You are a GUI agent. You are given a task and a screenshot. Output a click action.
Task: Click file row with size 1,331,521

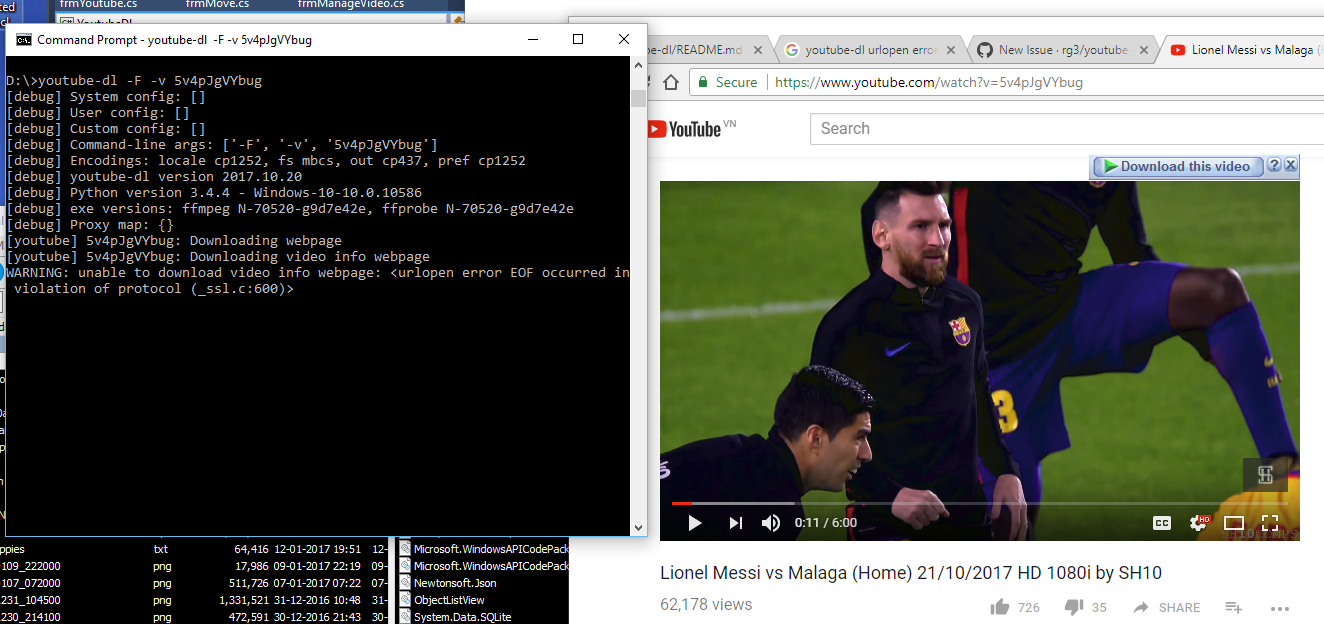tap(195, 600)
